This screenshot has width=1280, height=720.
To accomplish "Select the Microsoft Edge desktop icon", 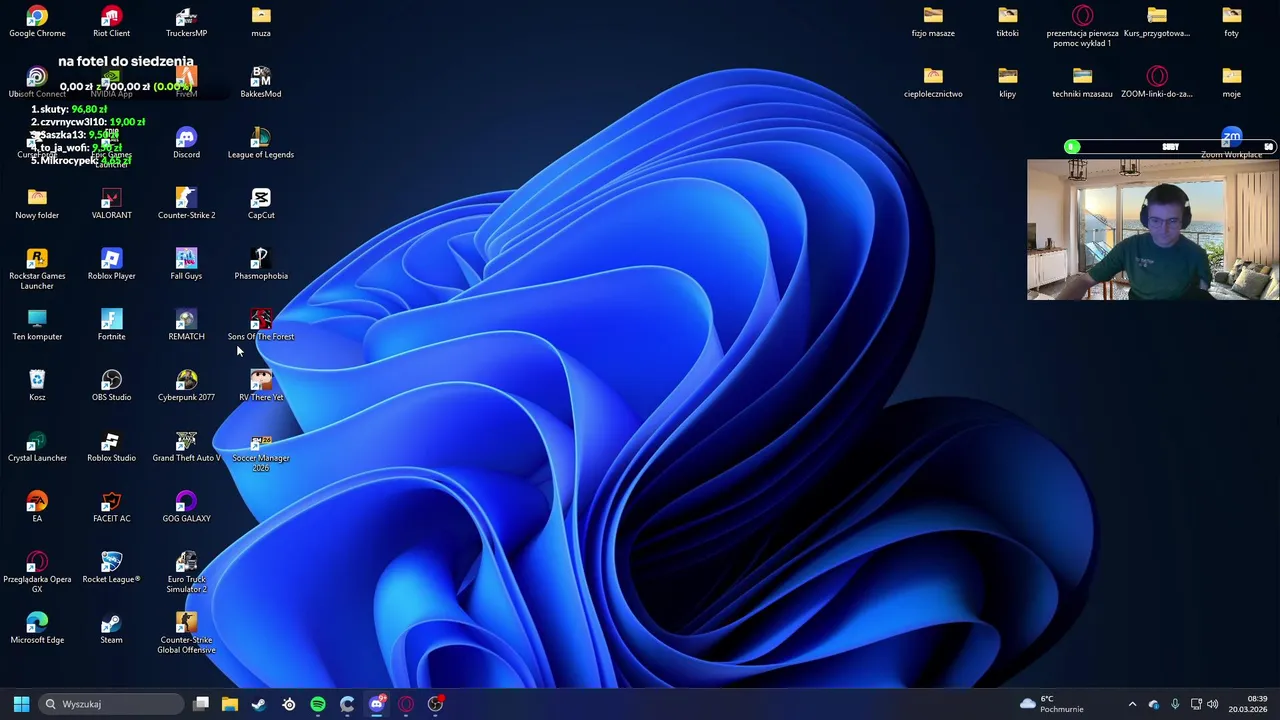I will [37, 629].
